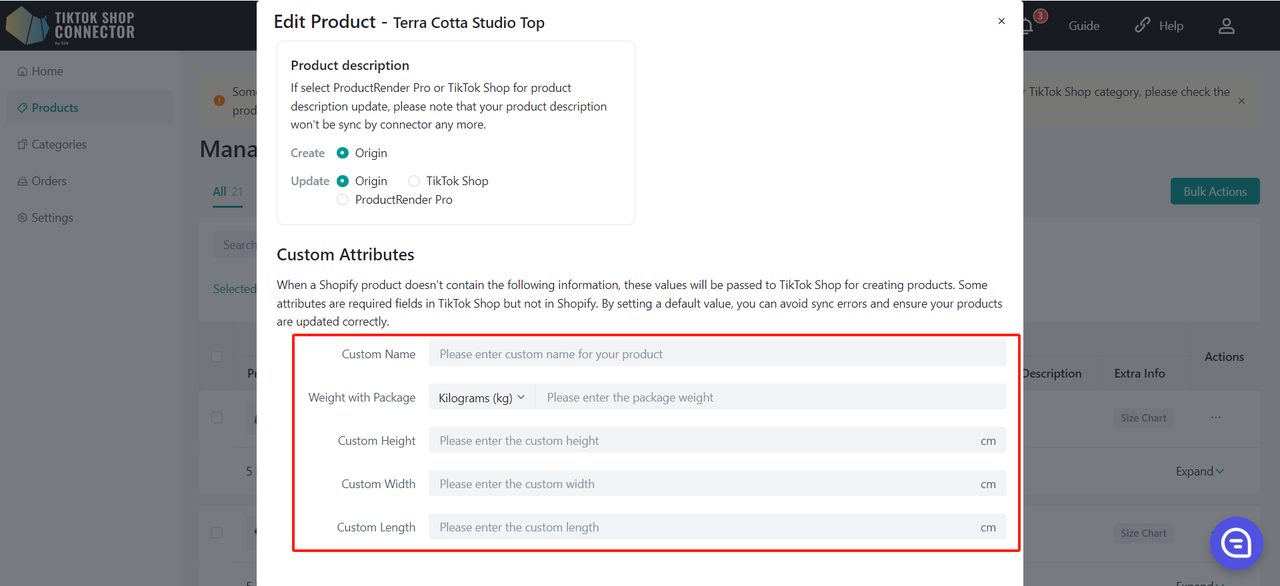Click the Product description heading
Viewport: 1280px width, 586px height.
(x=350, y=66)
